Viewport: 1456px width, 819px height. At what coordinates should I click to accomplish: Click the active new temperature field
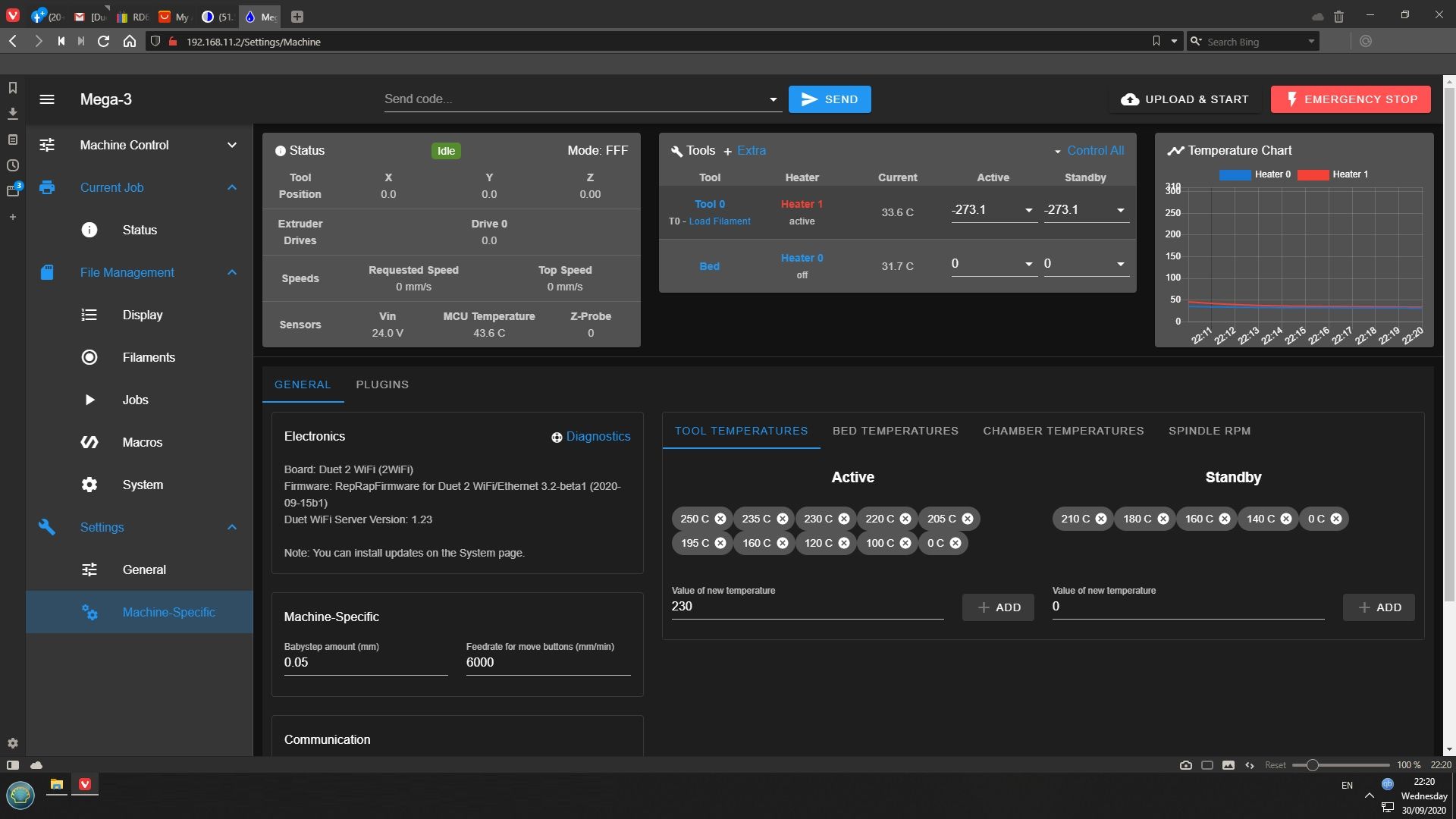(x=808, y=607)
